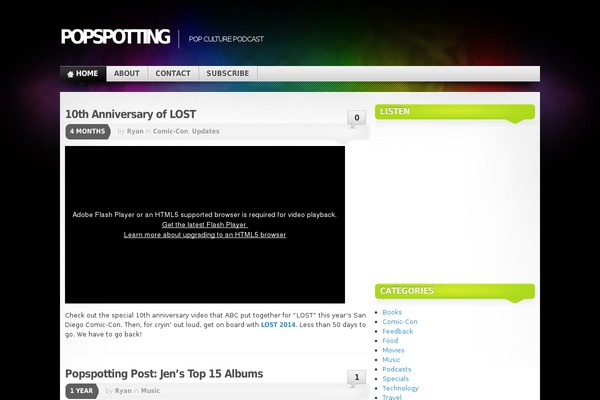Open the Feedback category
The image size is (600, 400).
click(x=398, y=331)
